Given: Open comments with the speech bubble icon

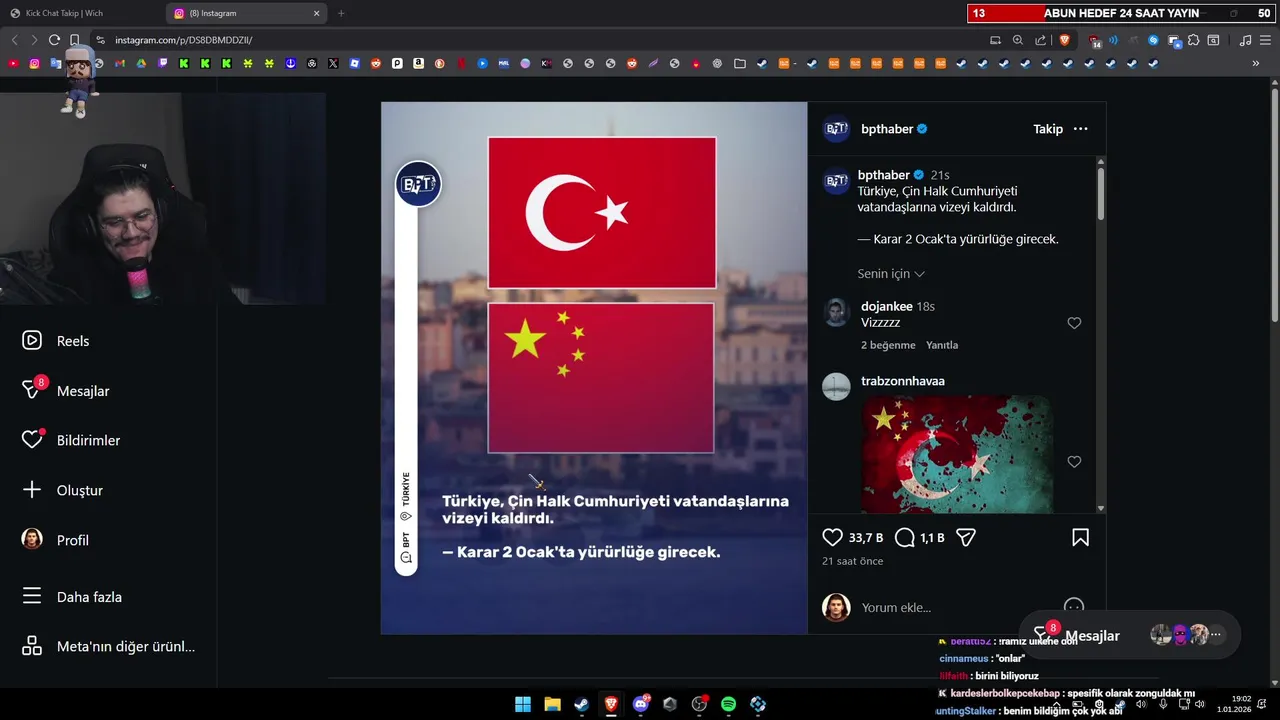Looking at the screenshot, I should coord(904,537).
